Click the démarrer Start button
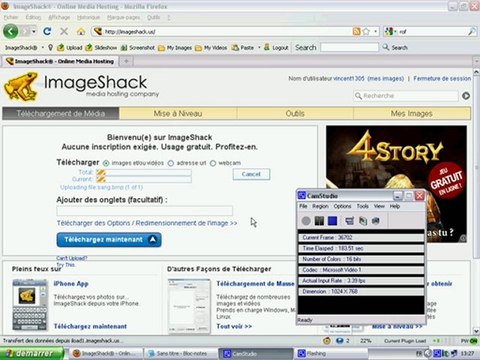480x360 pixels. (x=32, y=353)
